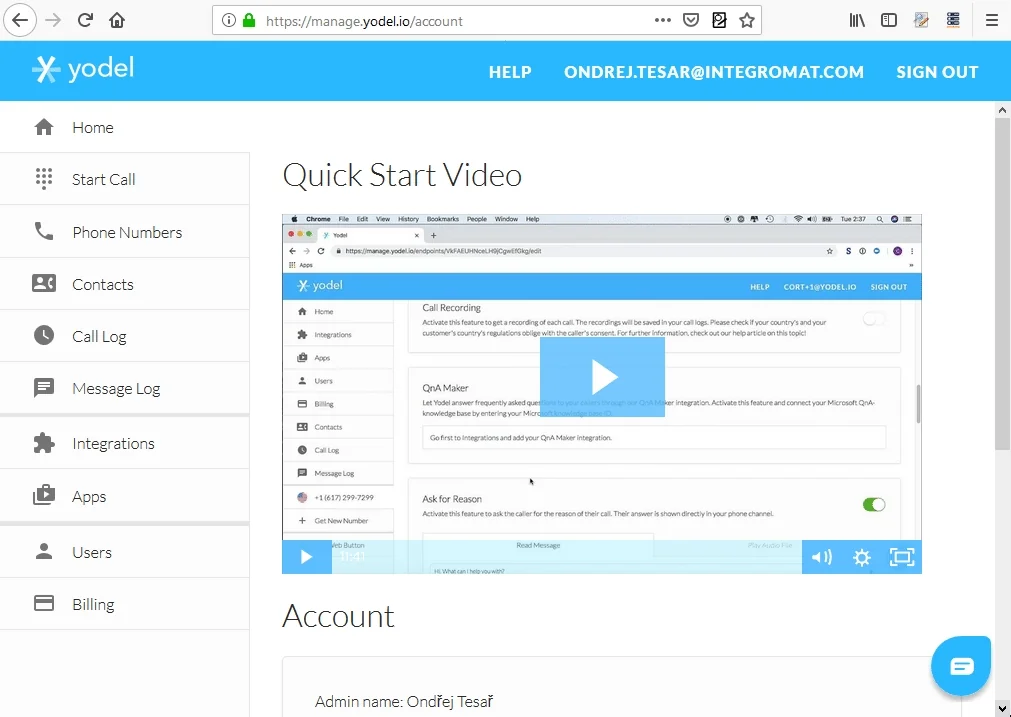Play video using the bottom-bar play button

click(307, 557)
